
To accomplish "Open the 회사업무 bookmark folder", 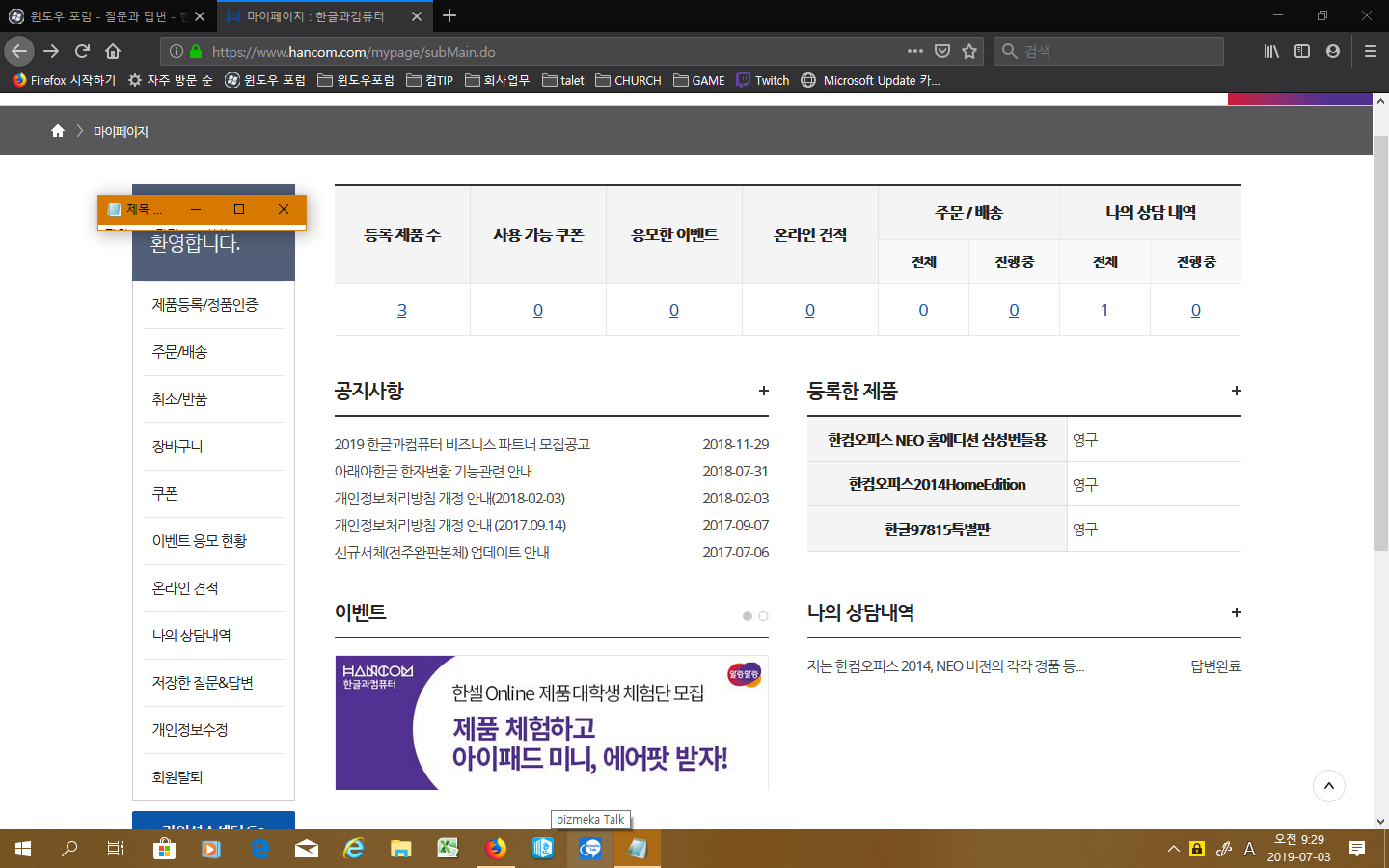I will click(x=497, y=80).
